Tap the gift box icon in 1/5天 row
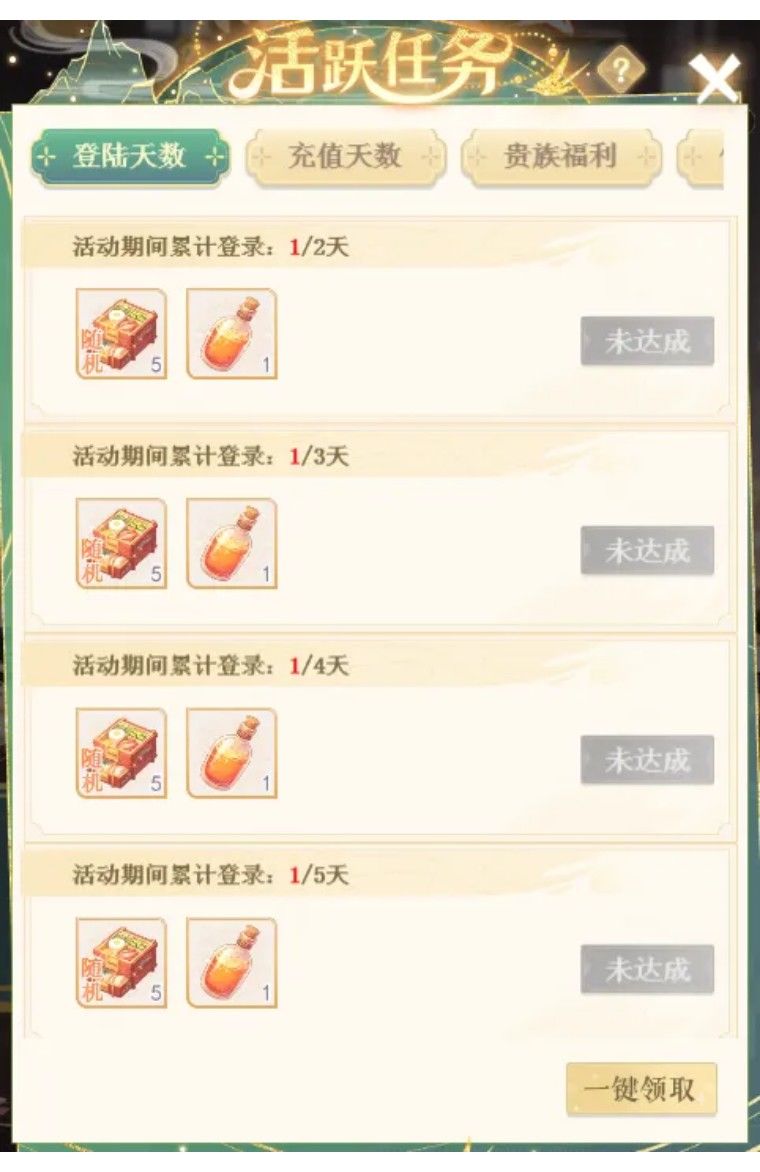Image resolution: width=760 pixels, height=1172 pixels. click(x=121, y=963)
